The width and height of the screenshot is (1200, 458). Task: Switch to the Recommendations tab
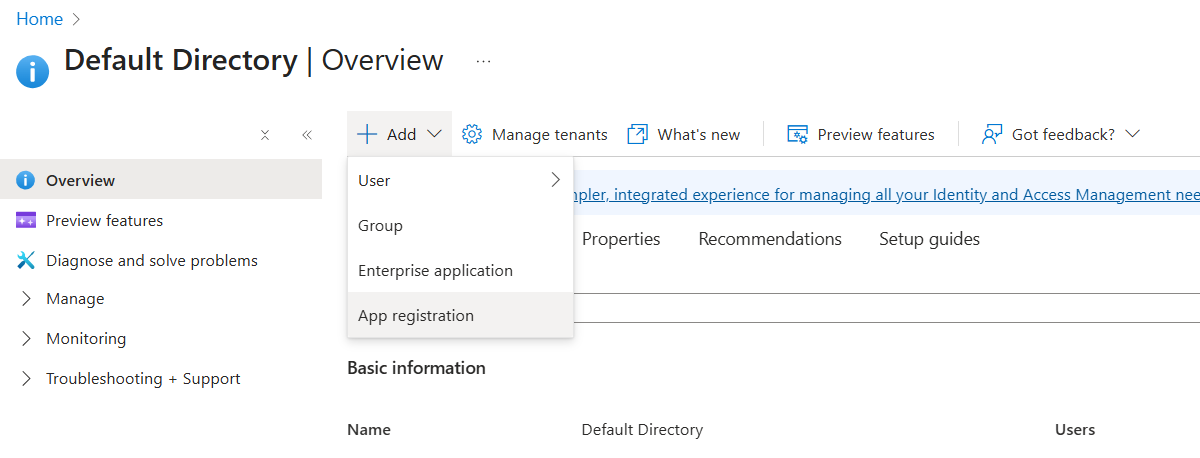point(769,239)
